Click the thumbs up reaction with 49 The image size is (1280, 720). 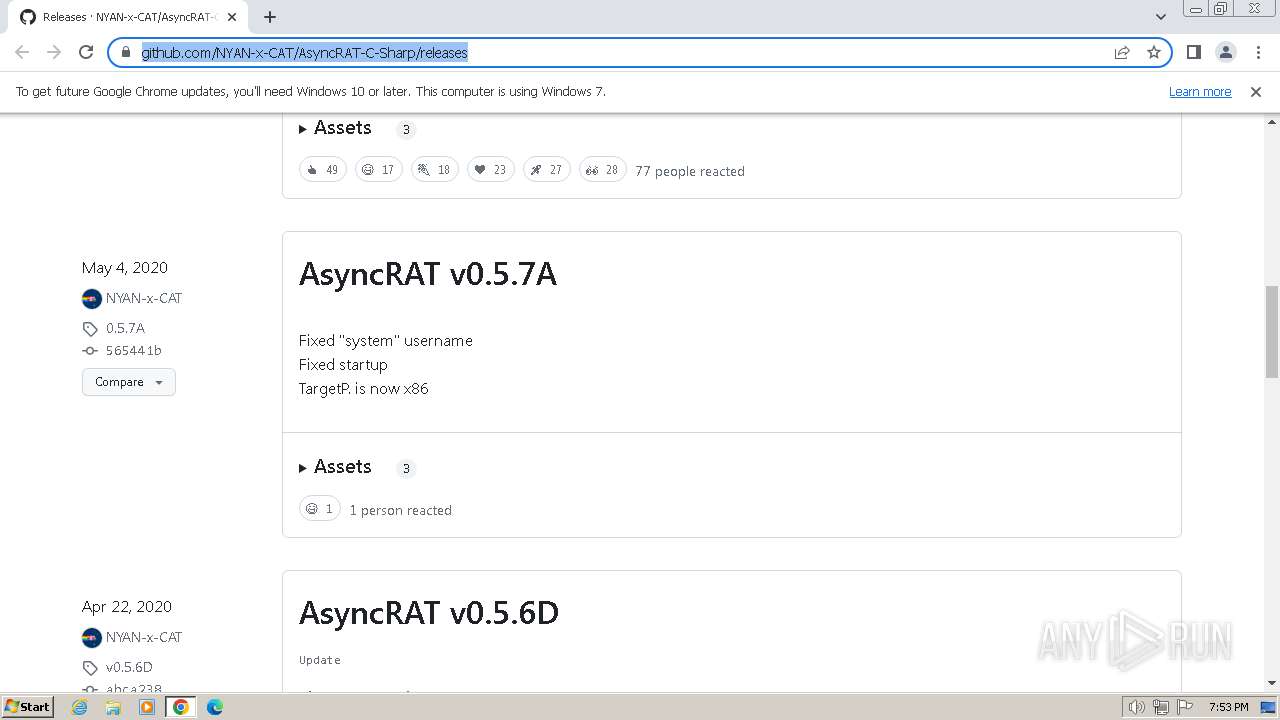tap(323, 170)
